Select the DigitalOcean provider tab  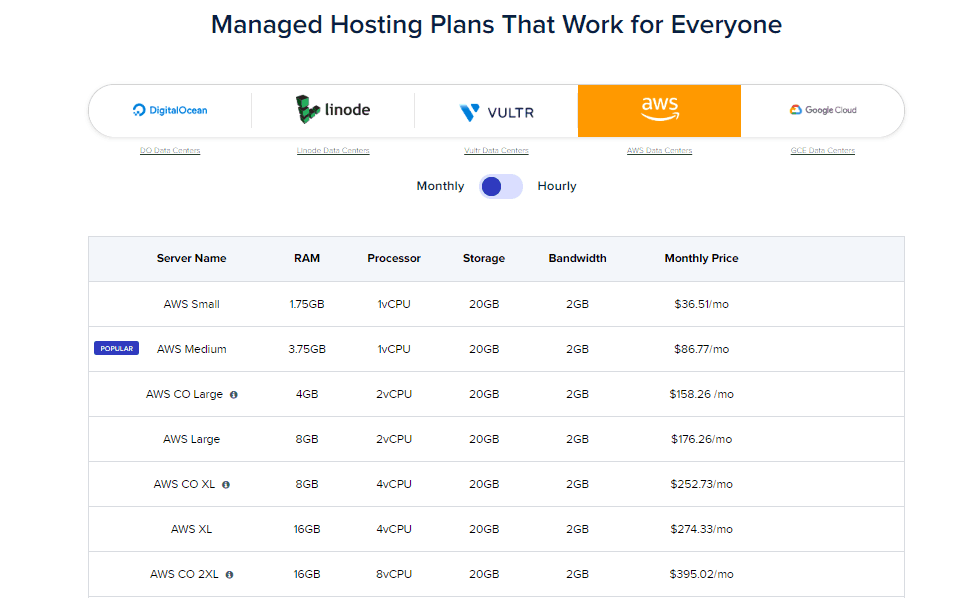coord(170,111)
